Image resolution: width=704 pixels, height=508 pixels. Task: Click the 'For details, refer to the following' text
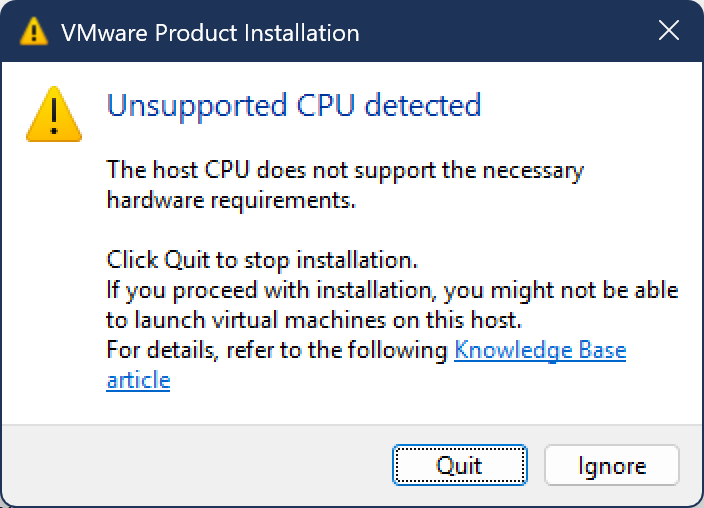point(278,350)
